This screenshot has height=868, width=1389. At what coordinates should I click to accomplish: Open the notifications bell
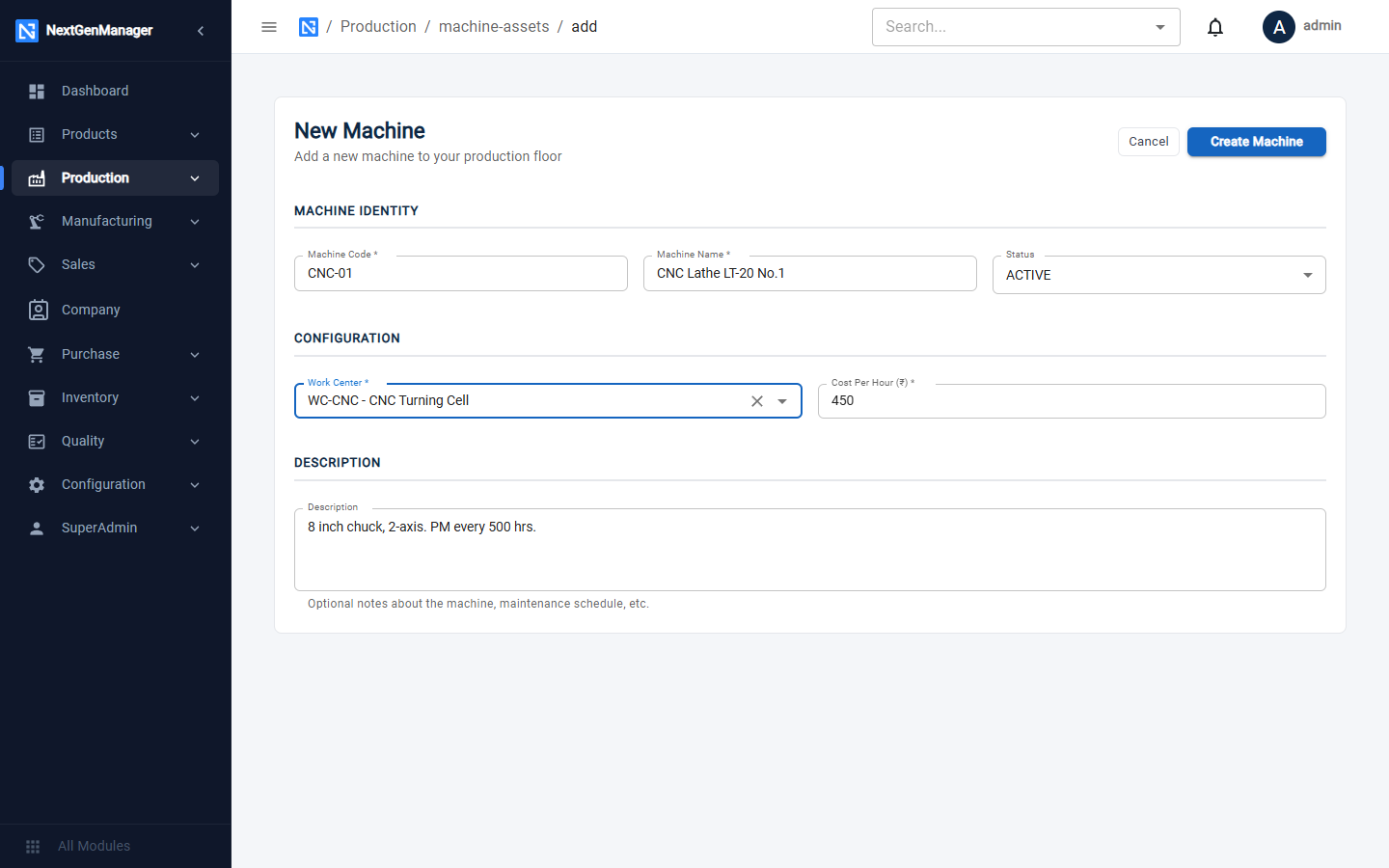pos(1215,27)
